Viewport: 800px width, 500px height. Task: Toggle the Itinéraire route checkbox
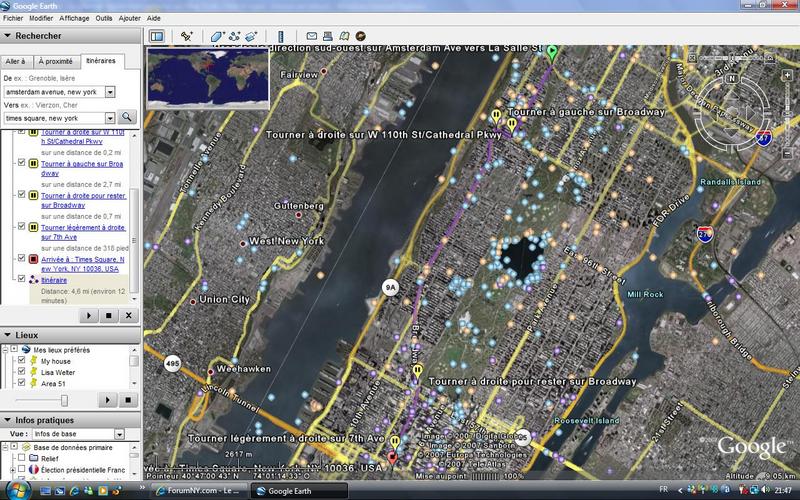(x=21, y=279)
